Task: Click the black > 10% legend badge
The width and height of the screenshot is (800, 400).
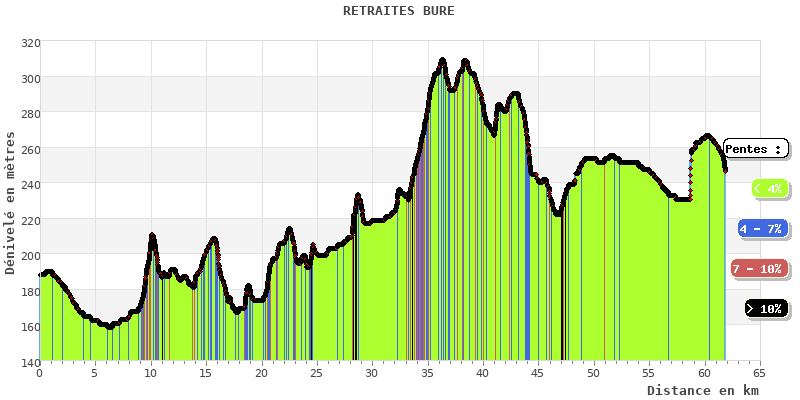Action: pos(766,309)
